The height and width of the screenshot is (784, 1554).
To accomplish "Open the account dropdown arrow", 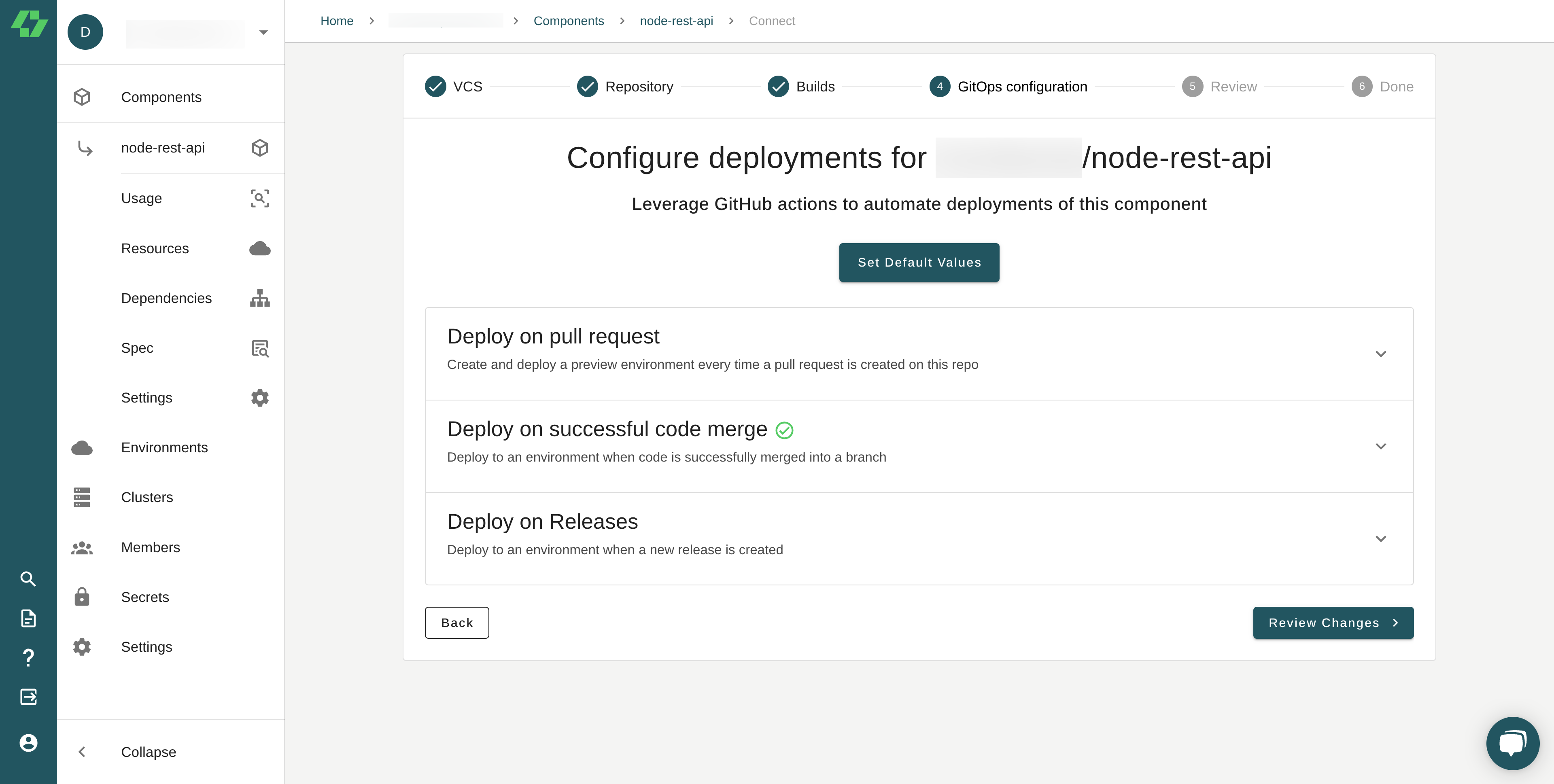I will (x=263, y=33).
